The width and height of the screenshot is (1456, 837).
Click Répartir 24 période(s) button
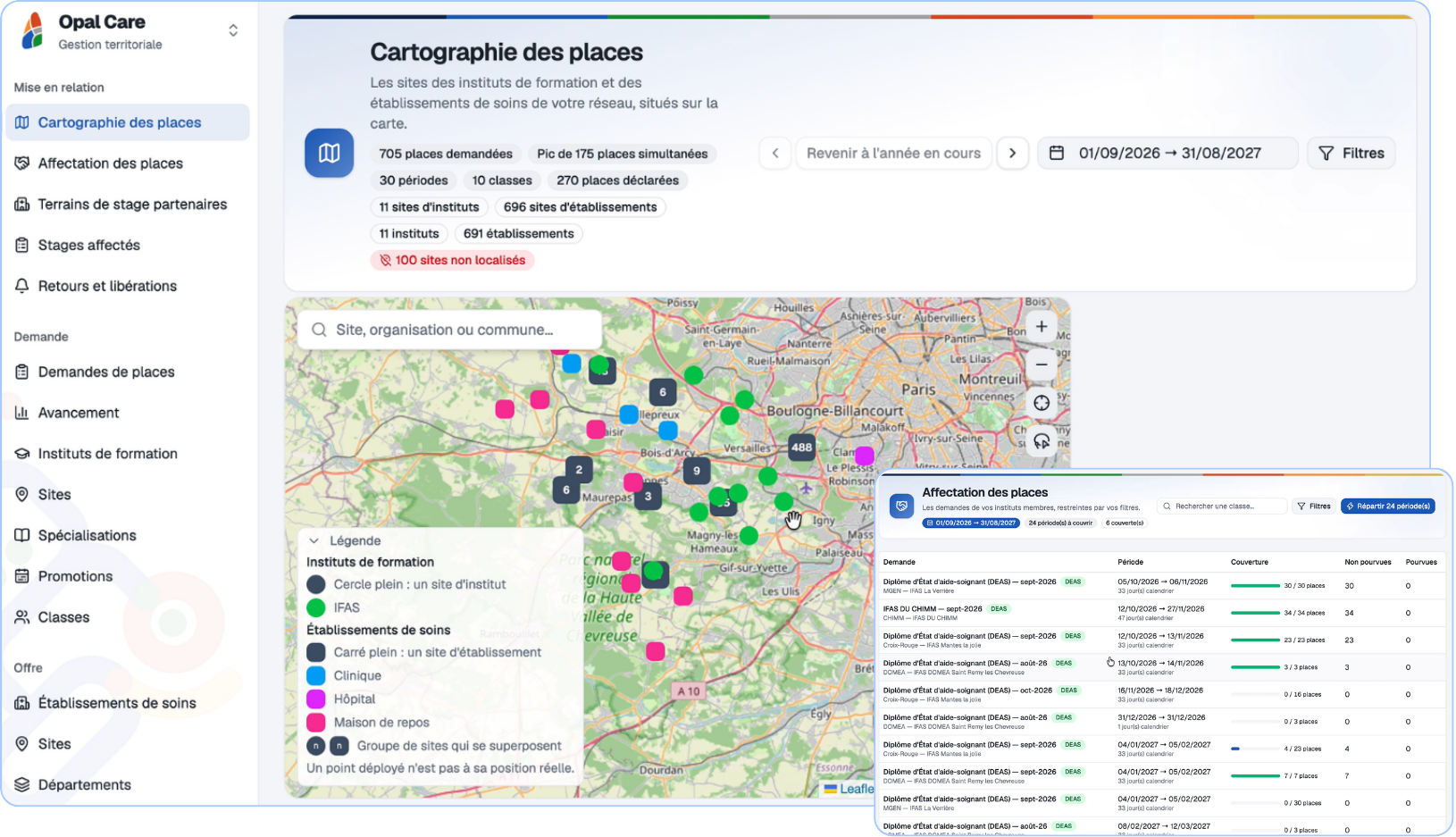pos(1388,506)
